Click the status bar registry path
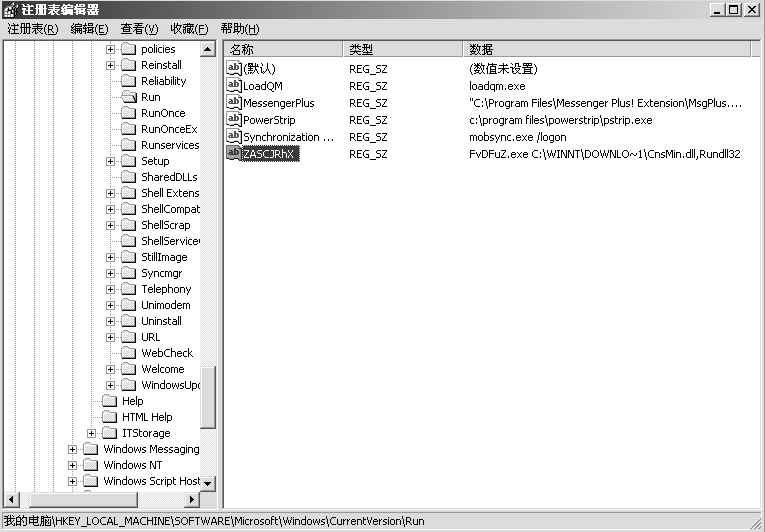Image resolution: width=765 pixels, height=532 pixels. click(214, 521)
